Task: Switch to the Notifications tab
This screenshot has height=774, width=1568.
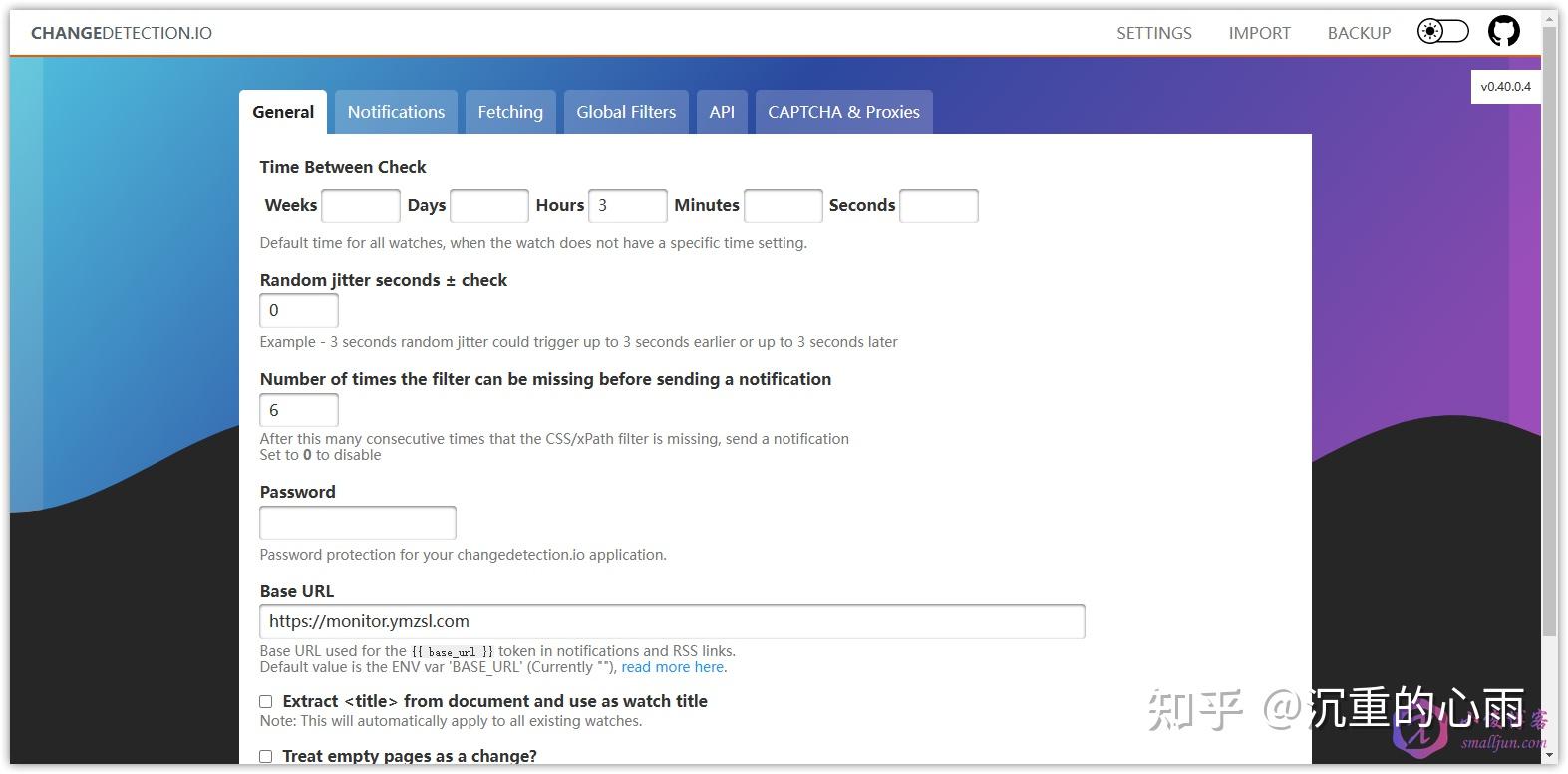Action: click(x=396, y=112)
